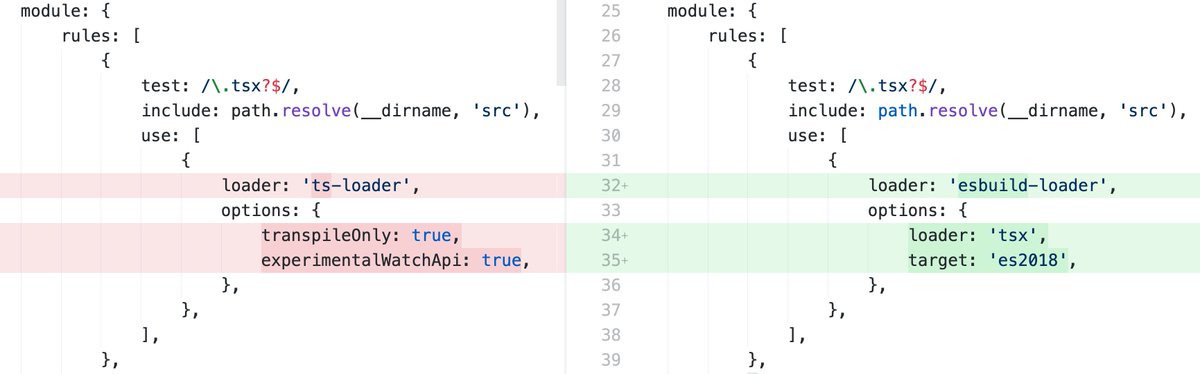Image resolution: width=1200 pixels, height=374 pixels.
Task: Click line number 39 in the gutter
Action: (612, 361)
